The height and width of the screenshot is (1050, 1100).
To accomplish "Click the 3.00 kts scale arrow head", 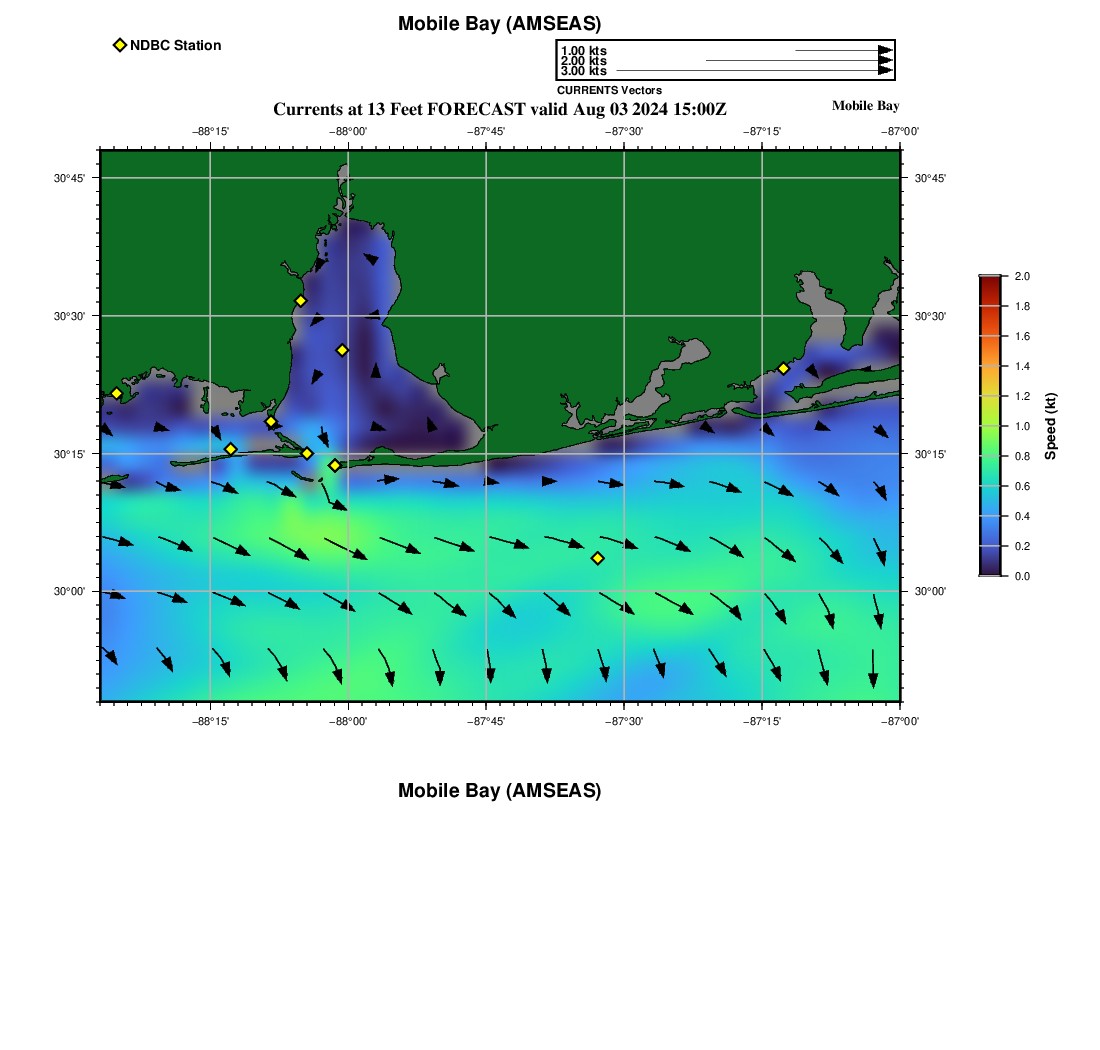I will (885, 71).
